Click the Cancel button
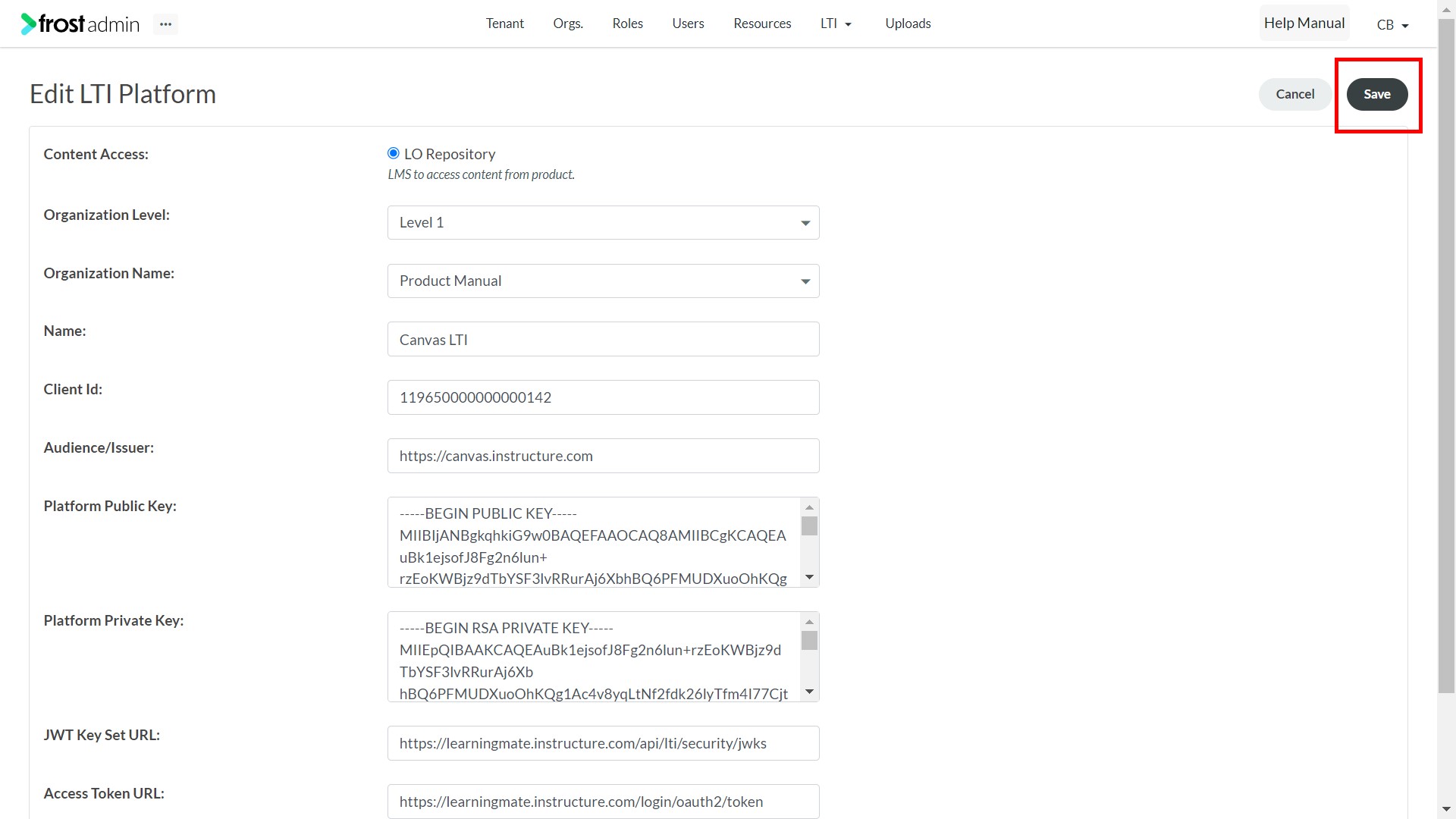1456x819 pixels. point(1294,94)
